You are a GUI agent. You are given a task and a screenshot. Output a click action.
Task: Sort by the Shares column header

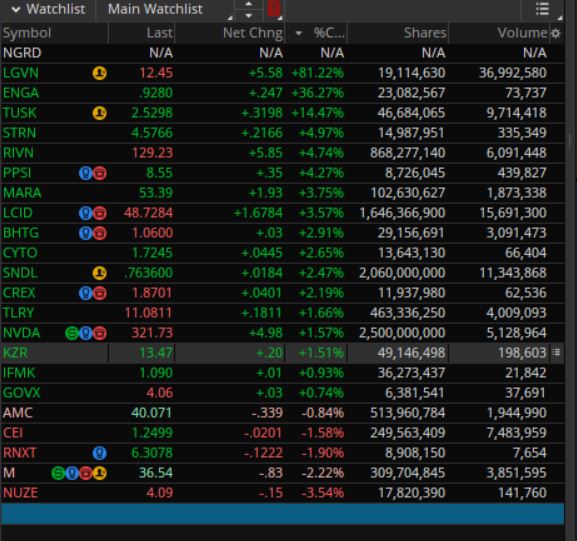pos(425,33)
